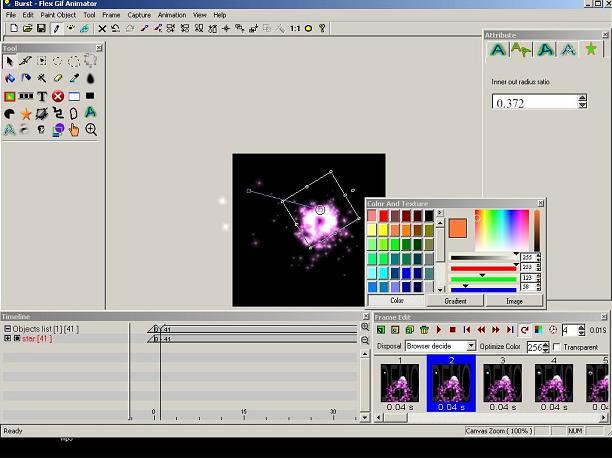Click the delete frame trash icon
Image resolution: width=612 pixels, height=459 pixels.
tap(424, 330)
